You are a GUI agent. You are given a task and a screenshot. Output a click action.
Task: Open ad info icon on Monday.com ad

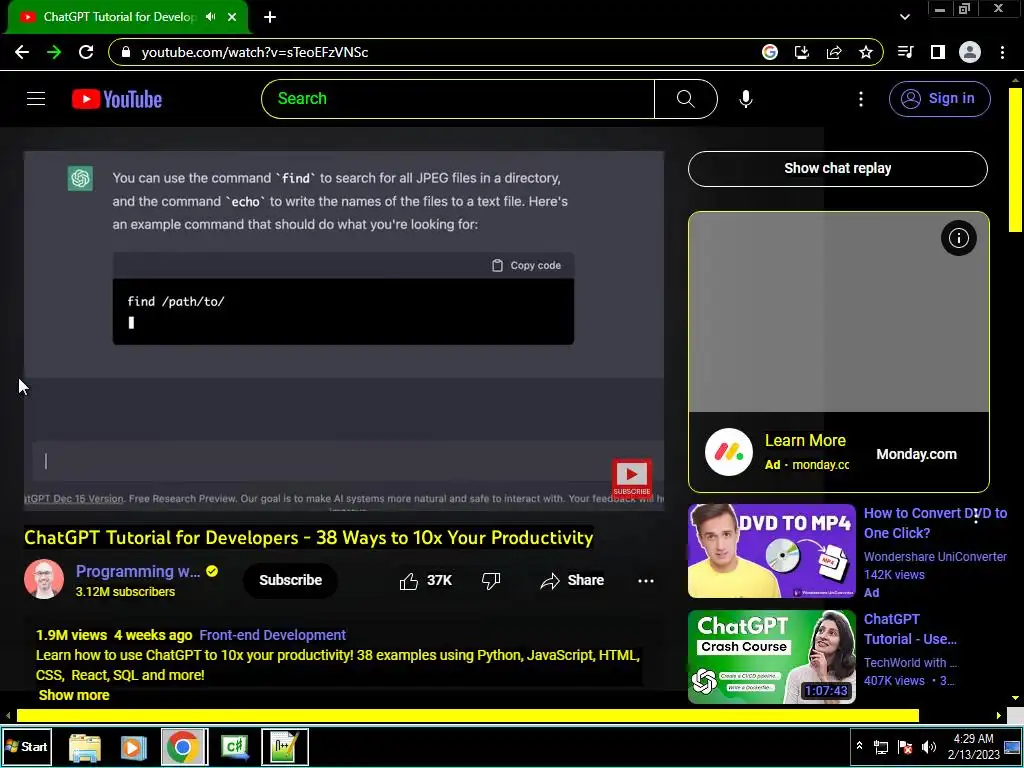(x=959, y=238)
